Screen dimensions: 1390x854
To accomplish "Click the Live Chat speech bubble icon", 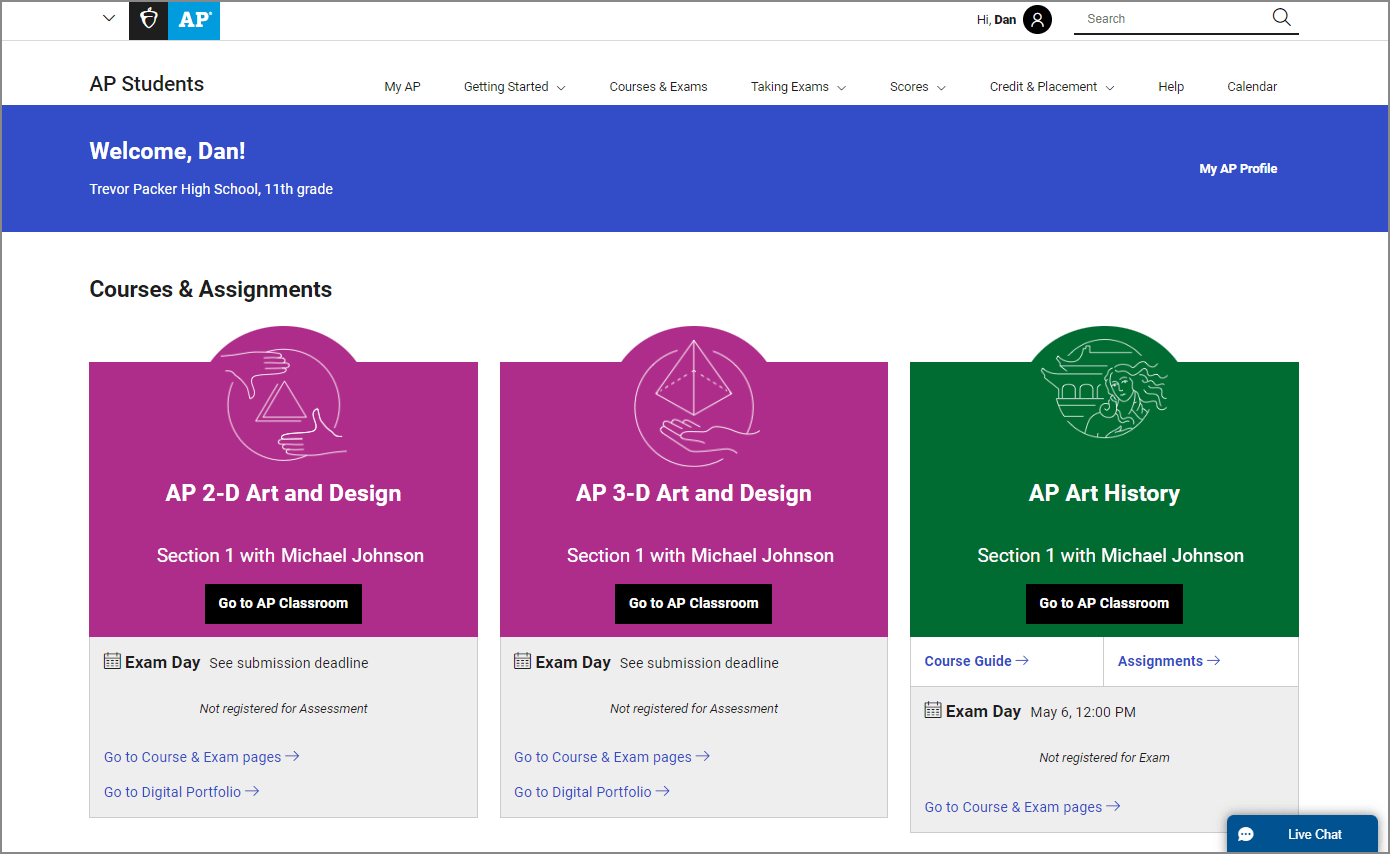I will [1245, 834].
